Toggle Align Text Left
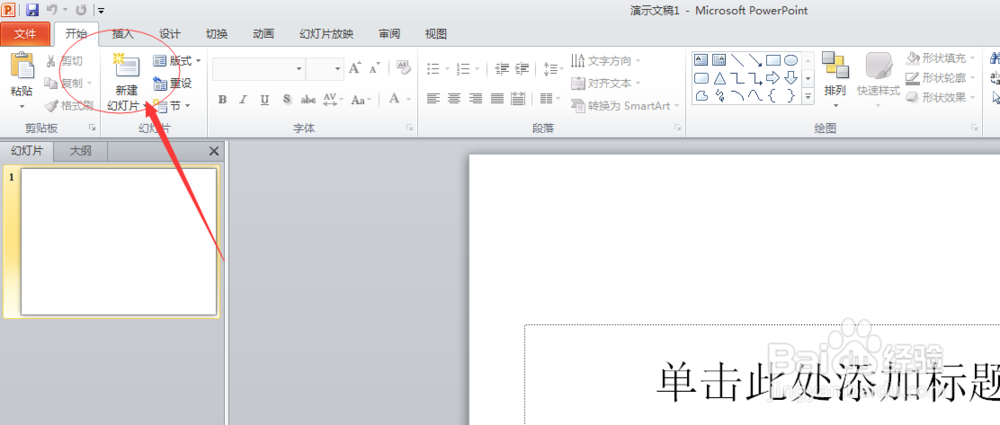Image resolution: width=1000 pixels, height=425 pixels. (434, 98)
